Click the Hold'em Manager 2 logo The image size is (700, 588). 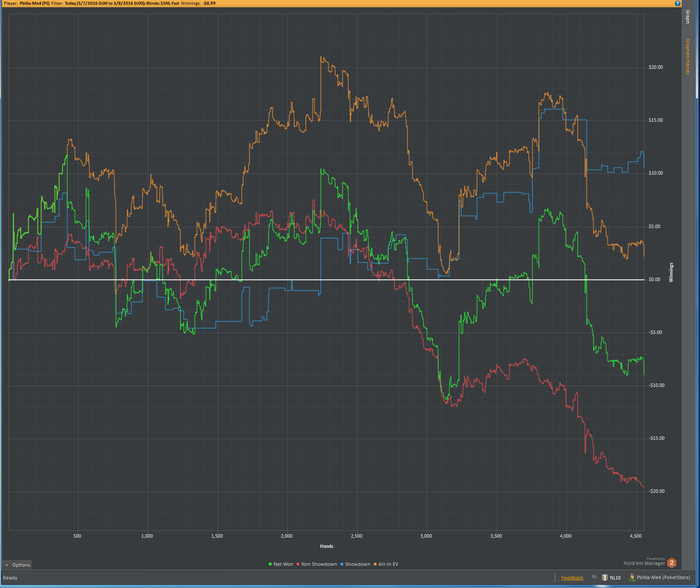(x=671, y=563)
